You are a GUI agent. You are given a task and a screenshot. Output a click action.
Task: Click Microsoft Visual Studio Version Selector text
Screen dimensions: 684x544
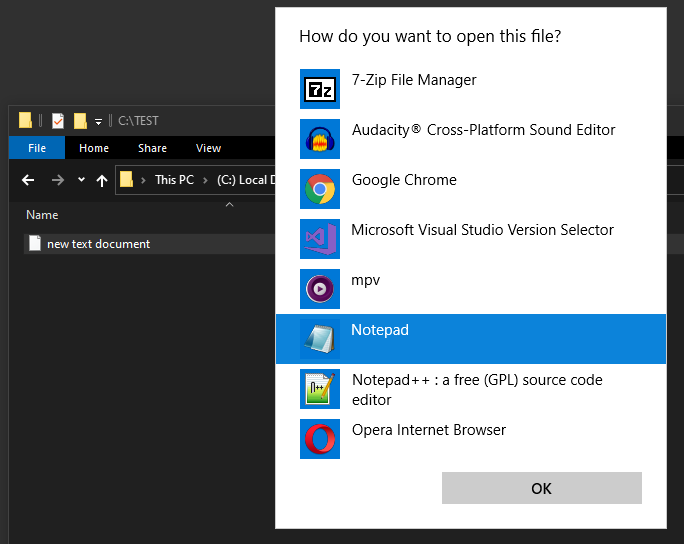tap(482, 230)
